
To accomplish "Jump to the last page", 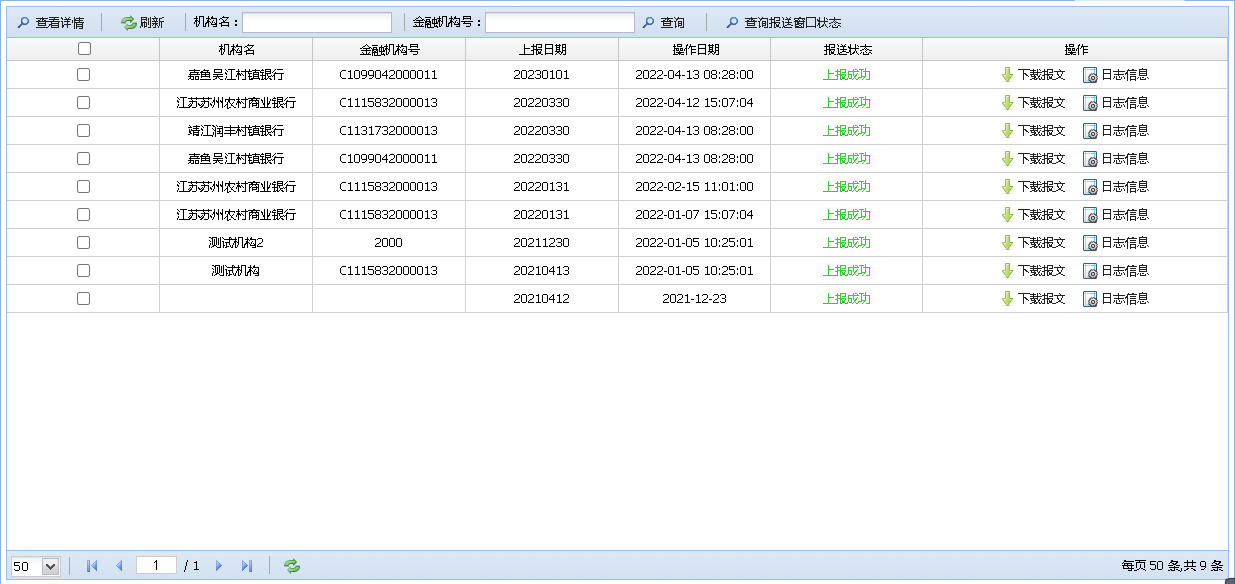I will [247, 566].
